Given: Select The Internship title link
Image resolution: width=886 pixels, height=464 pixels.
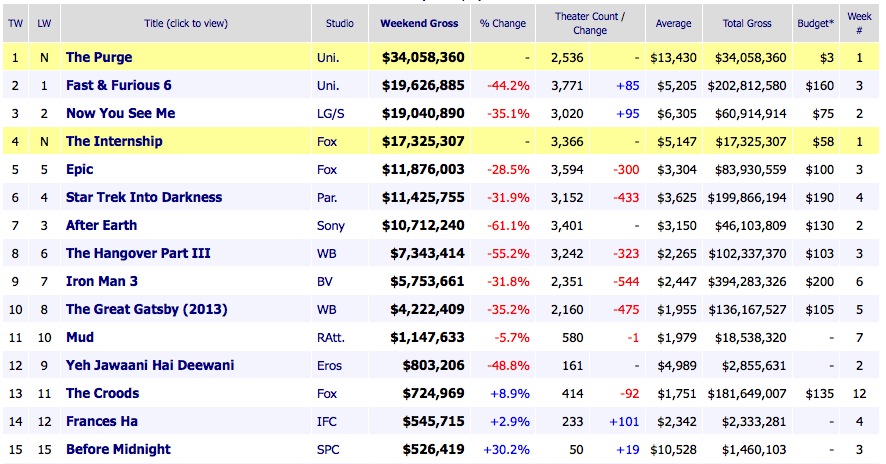Looking at the screenshot, I should coord(114,141).
